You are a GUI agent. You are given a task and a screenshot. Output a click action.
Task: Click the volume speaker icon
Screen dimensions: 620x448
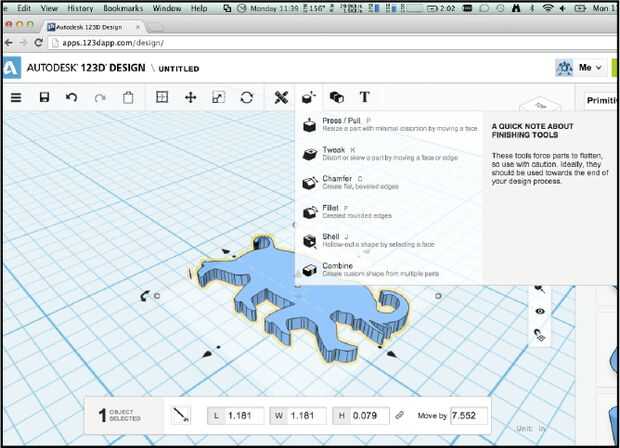(x=562, y=8)
